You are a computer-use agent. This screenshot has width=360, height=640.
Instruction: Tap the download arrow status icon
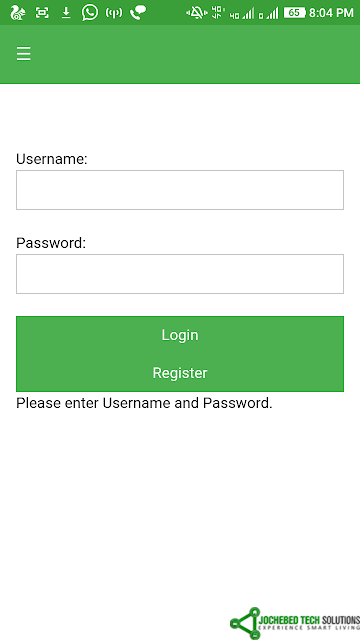tap(66, 13)
